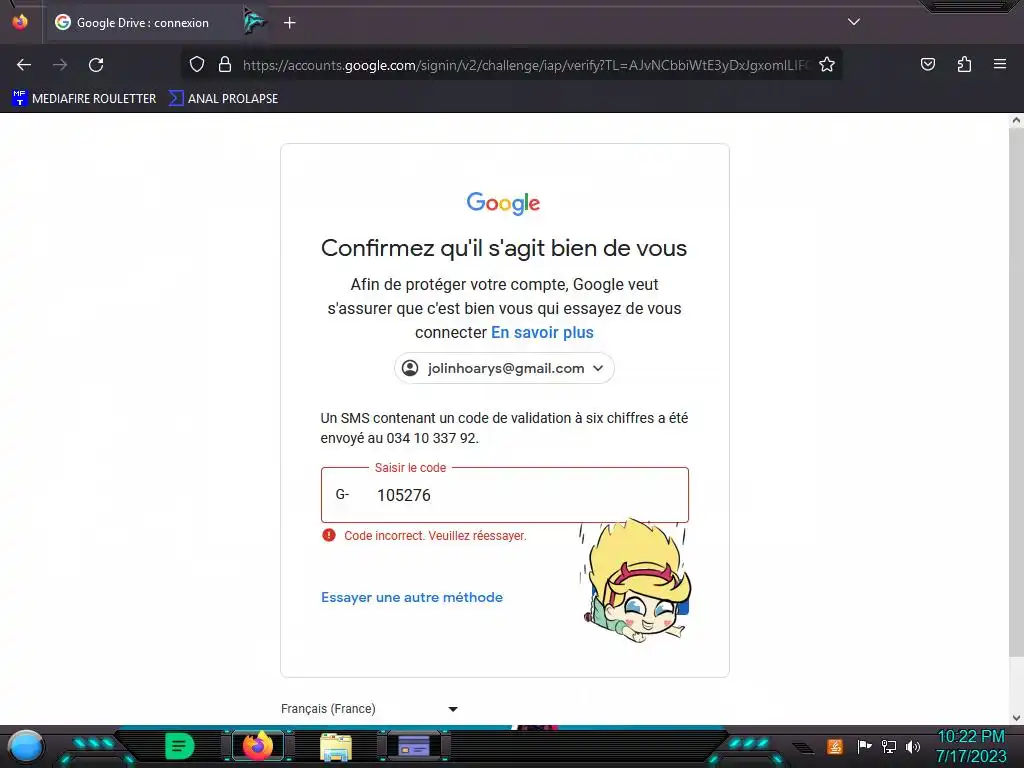Click Essayer une autre méthode link
Viewport: 1024px width, 768px height.
[412, 598]
